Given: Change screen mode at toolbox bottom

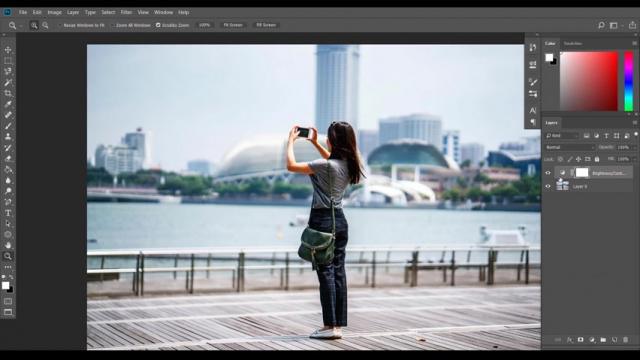Looking at the screenshot, I should point(8,312).
